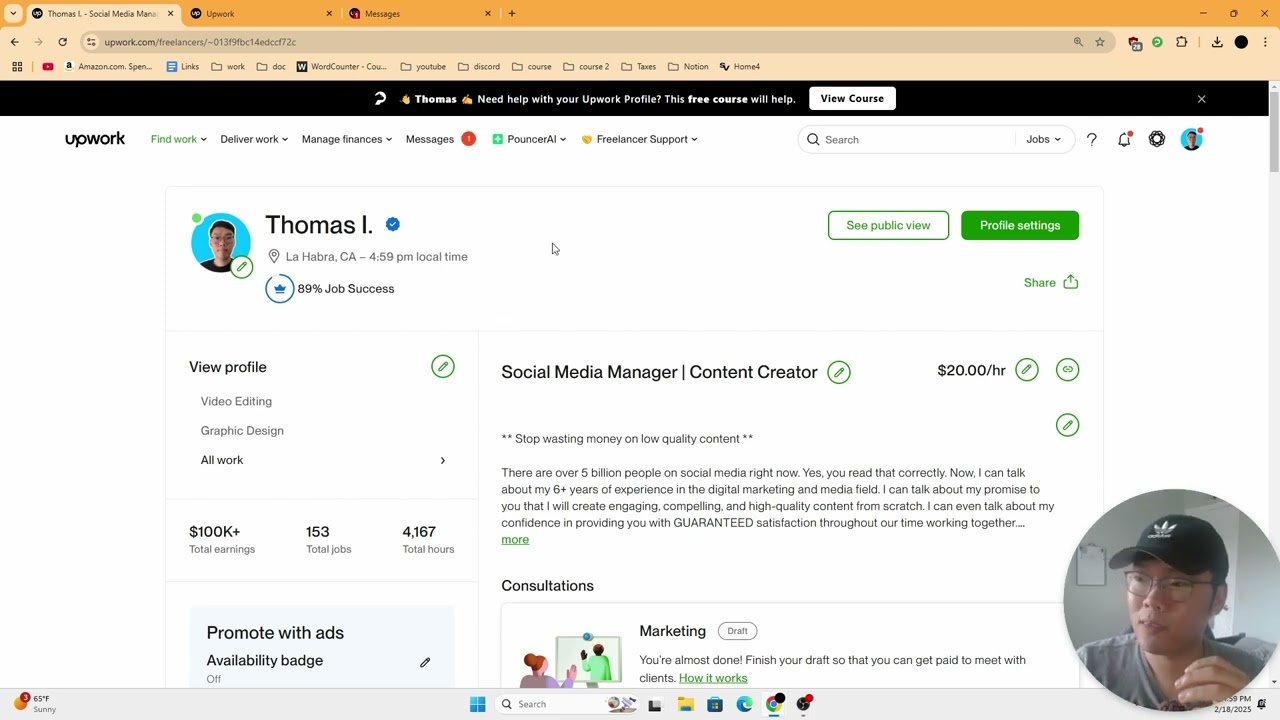Go back in the browser
The image size is (1280, 720).
coord(15,42)
